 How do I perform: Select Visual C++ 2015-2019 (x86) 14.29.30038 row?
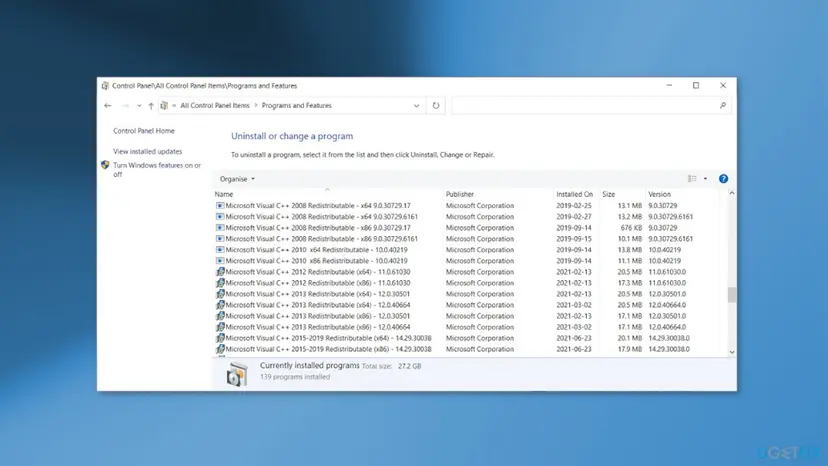click(466, 350)
